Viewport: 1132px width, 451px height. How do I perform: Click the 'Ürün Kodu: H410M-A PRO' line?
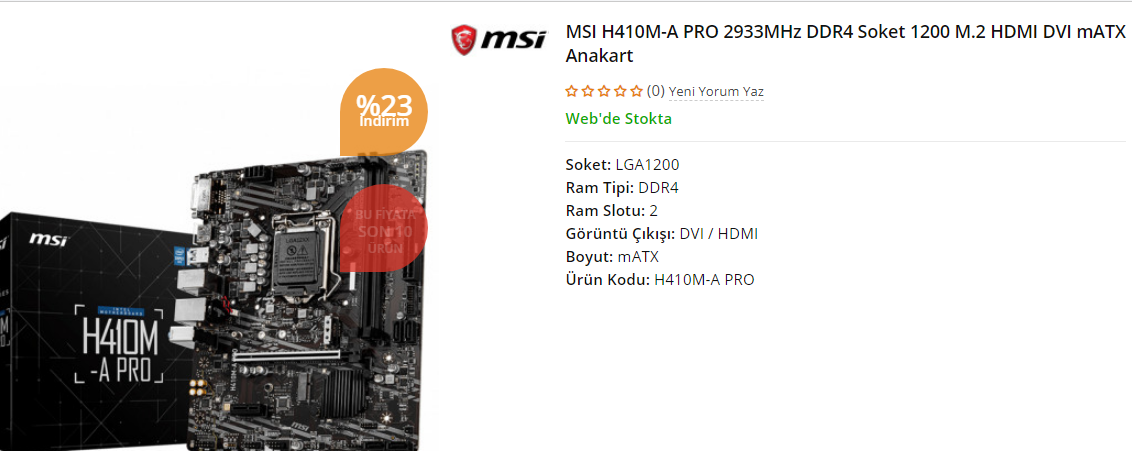(x=660, y=280)
